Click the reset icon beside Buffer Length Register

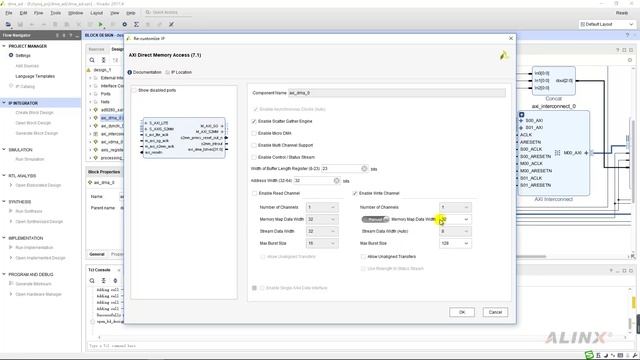(364, 169)
